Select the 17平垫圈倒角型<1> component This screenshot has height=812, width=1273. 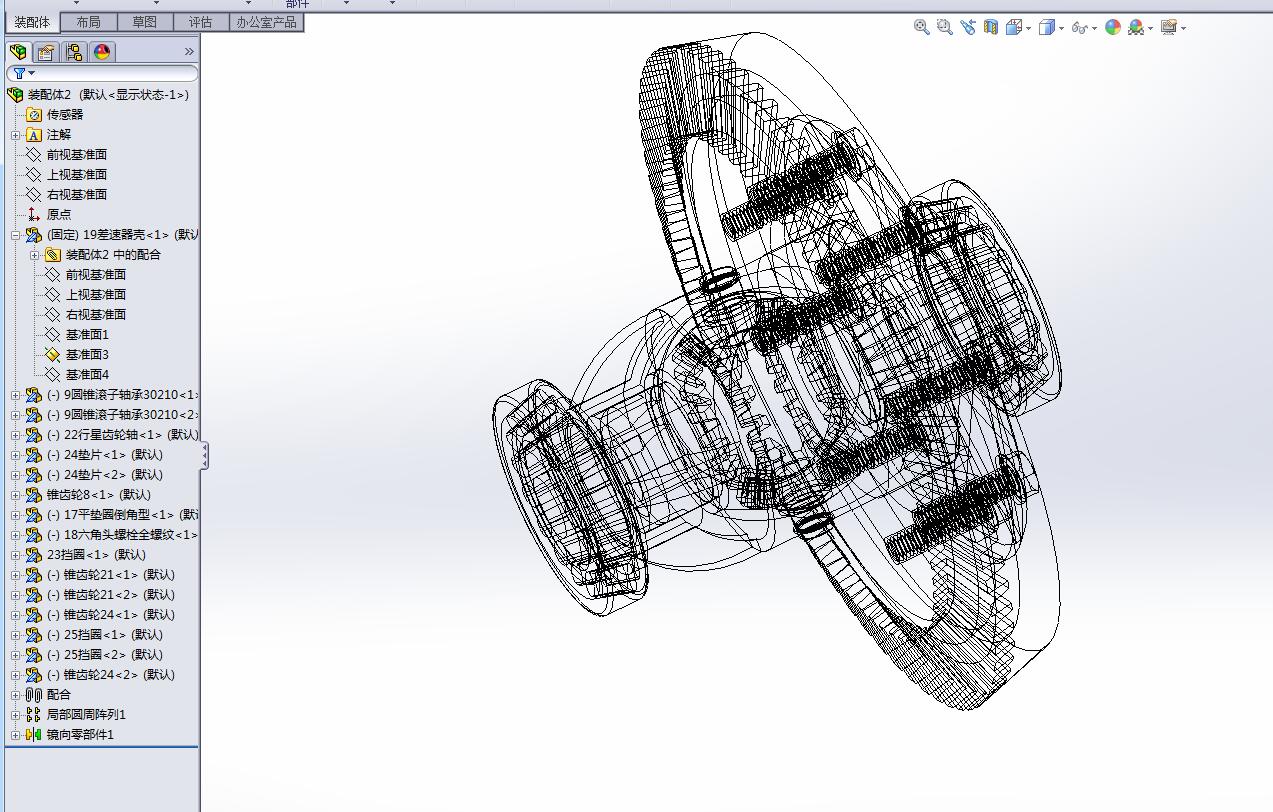pos(122,514)
